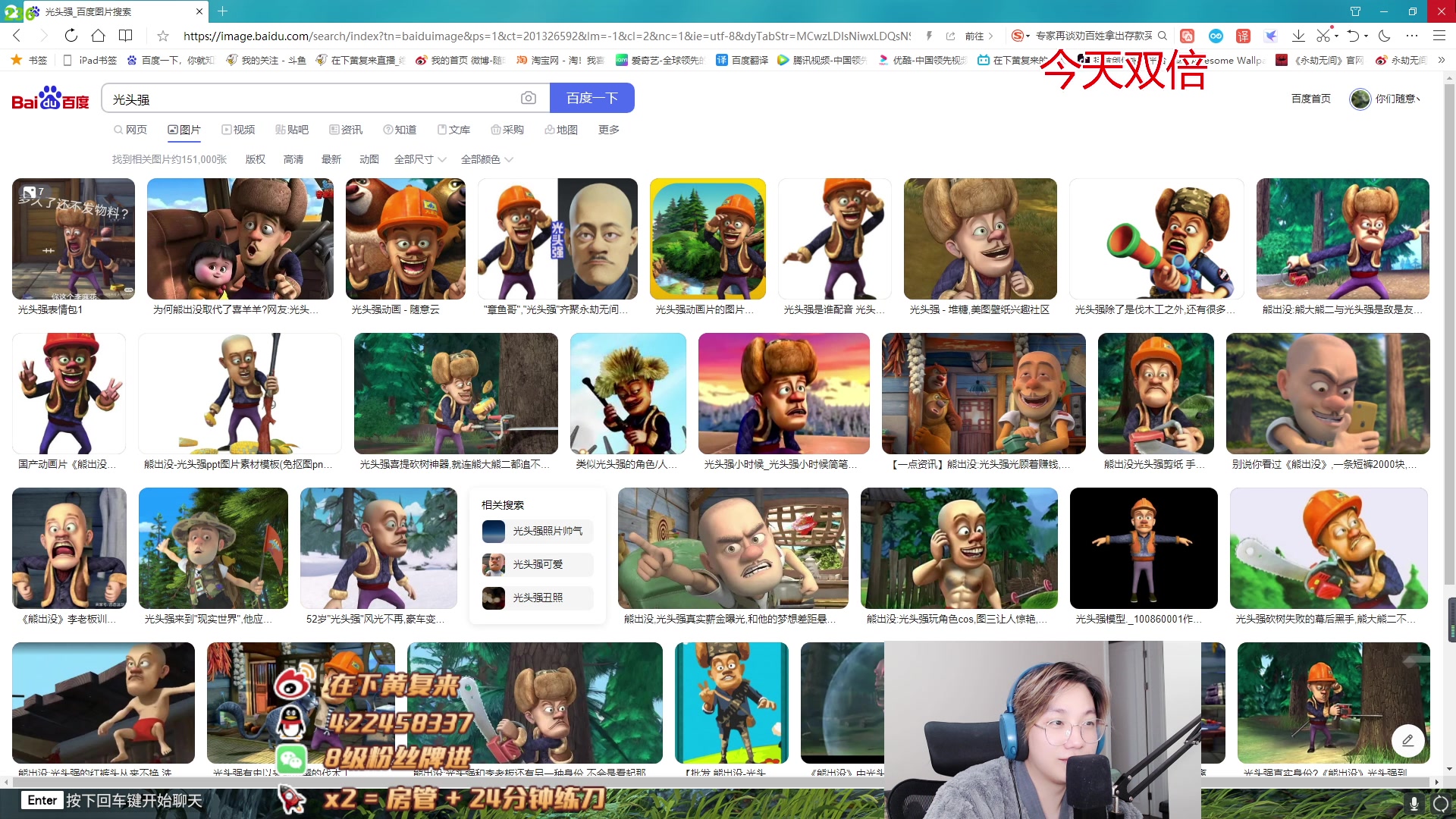Open the 文库 tab

(453, 130)
